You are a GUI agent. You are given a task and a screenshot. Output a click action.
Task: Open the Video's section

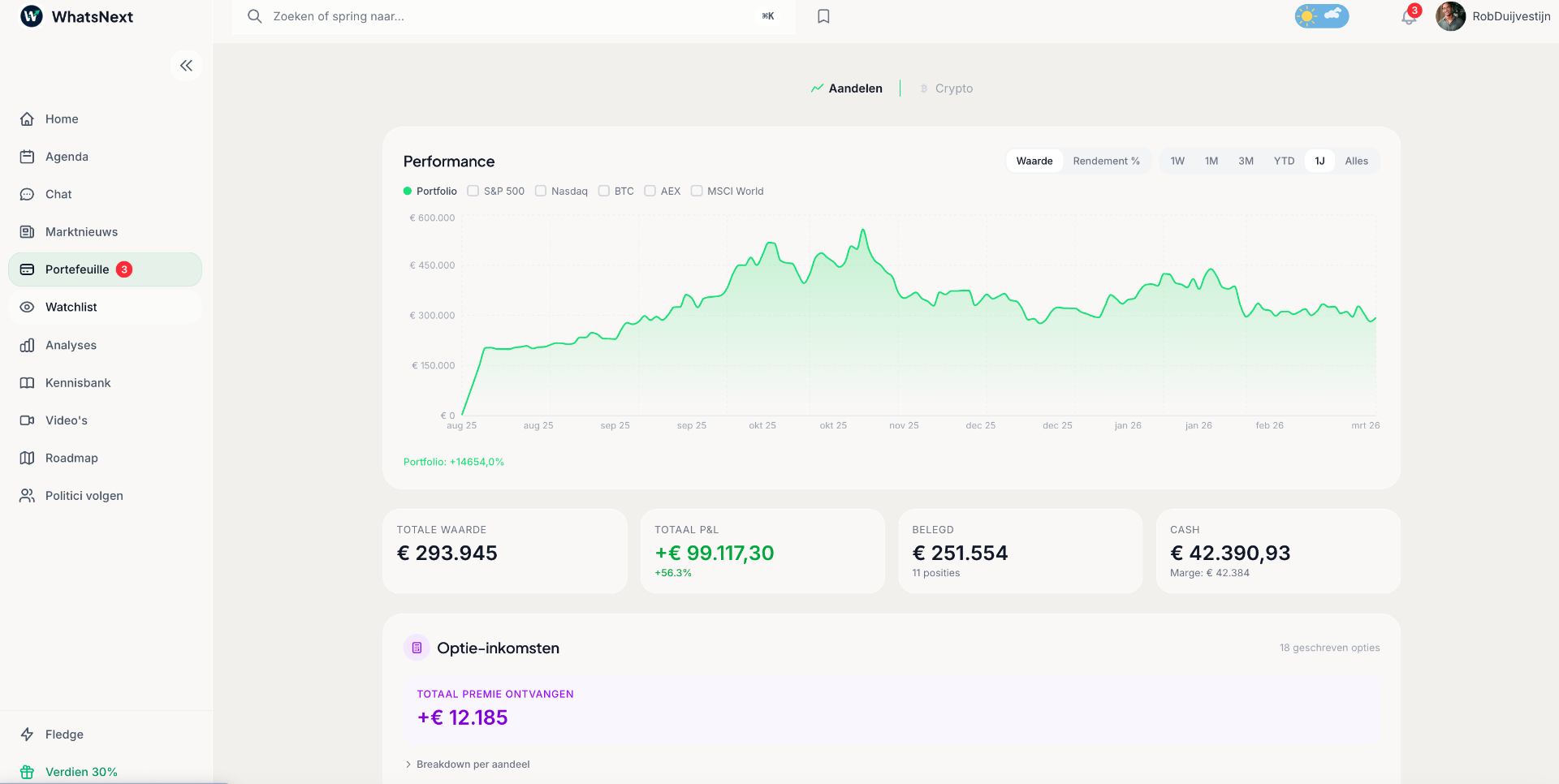(x=67, y=420)
